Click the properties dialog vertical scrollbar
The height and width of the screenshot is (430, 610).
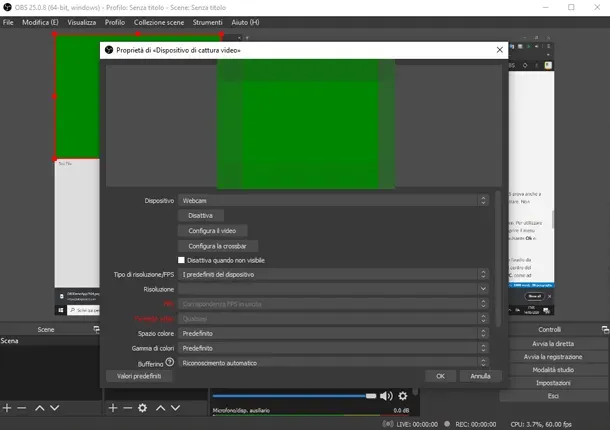point(498,260)
